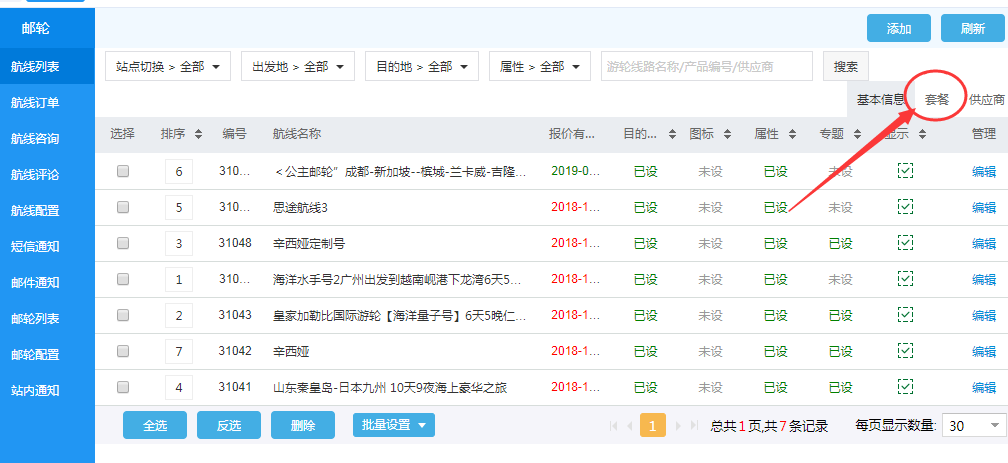
Task: Expand the 出发地 dropdown filter
Action: click(x=298, y=67)
